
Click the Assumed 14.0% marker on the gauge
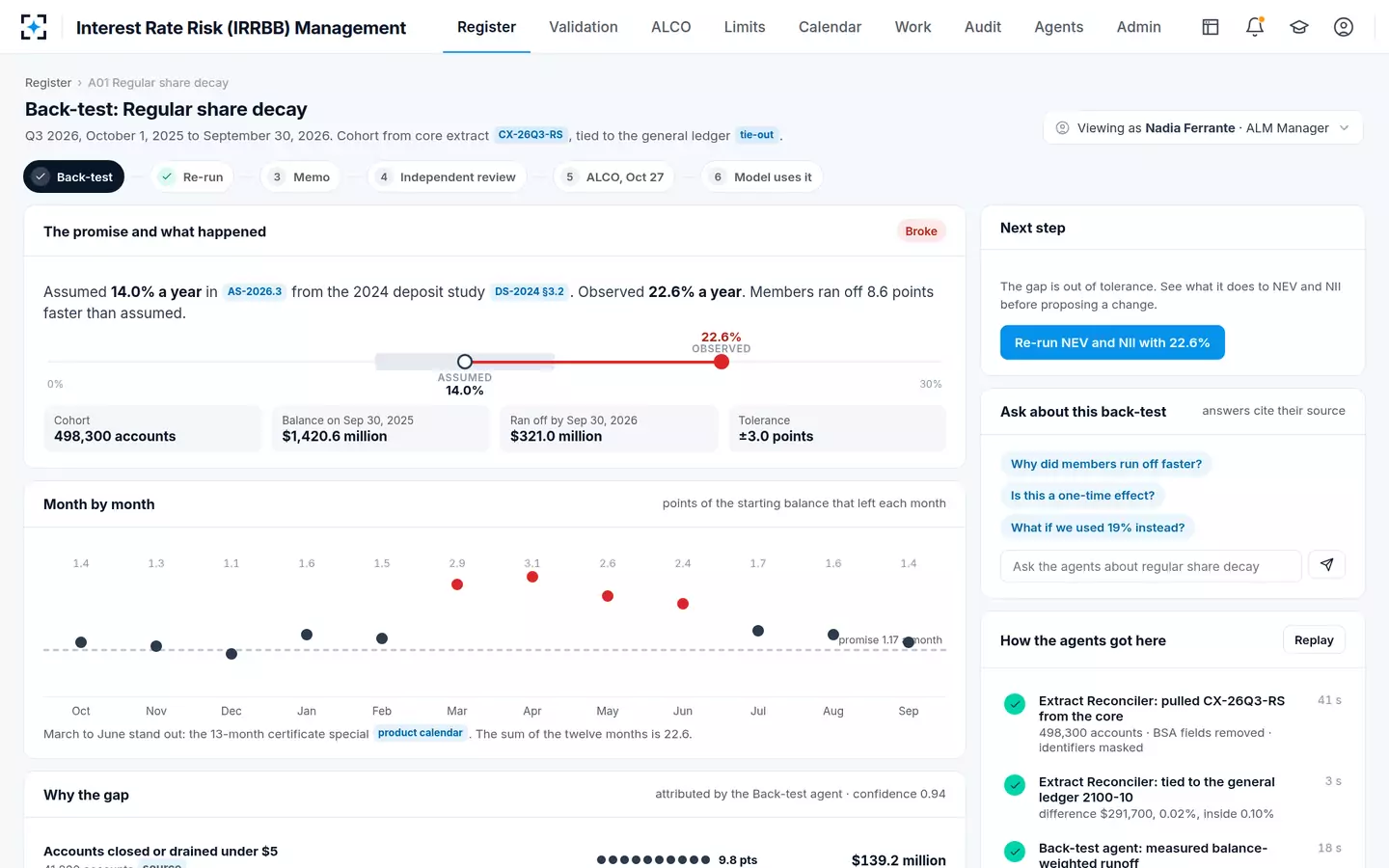[465, 362]
